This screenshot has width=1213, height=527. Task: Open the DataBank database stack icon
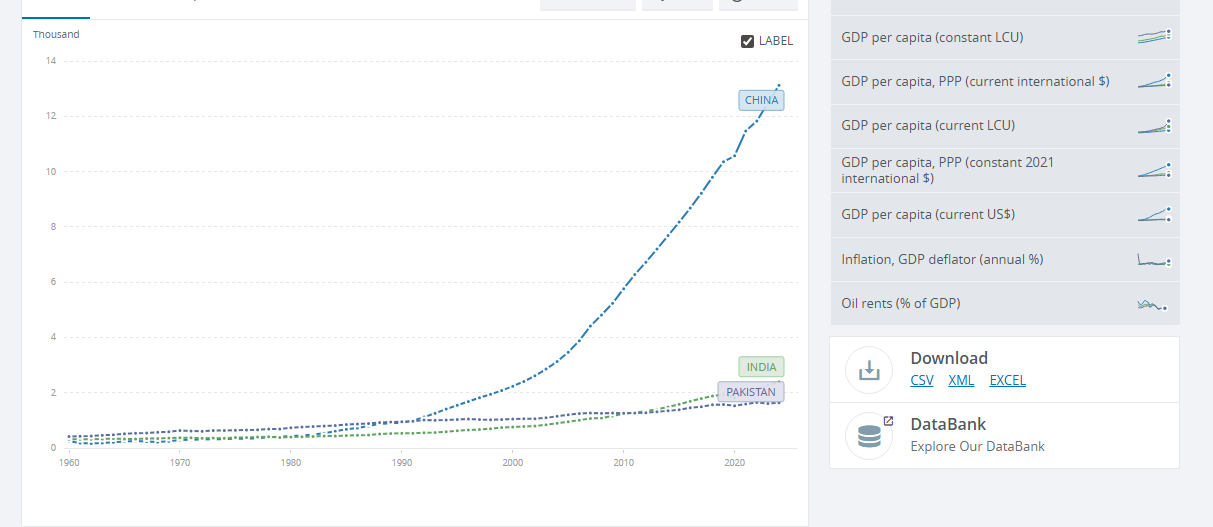pyautogui.click(x=869, y=435)
